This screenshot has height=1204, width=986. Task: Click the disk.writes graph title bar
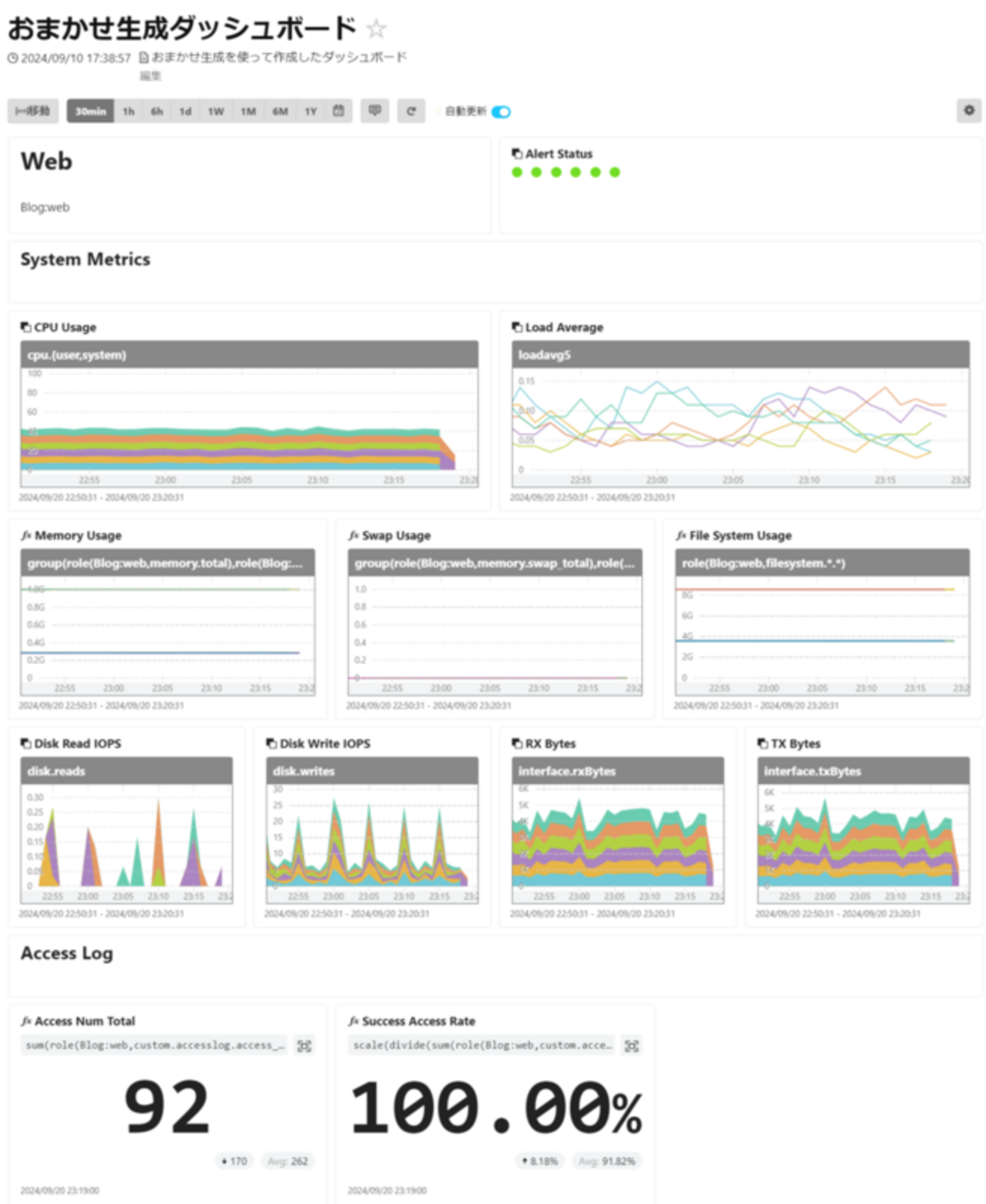coord(372,771)
